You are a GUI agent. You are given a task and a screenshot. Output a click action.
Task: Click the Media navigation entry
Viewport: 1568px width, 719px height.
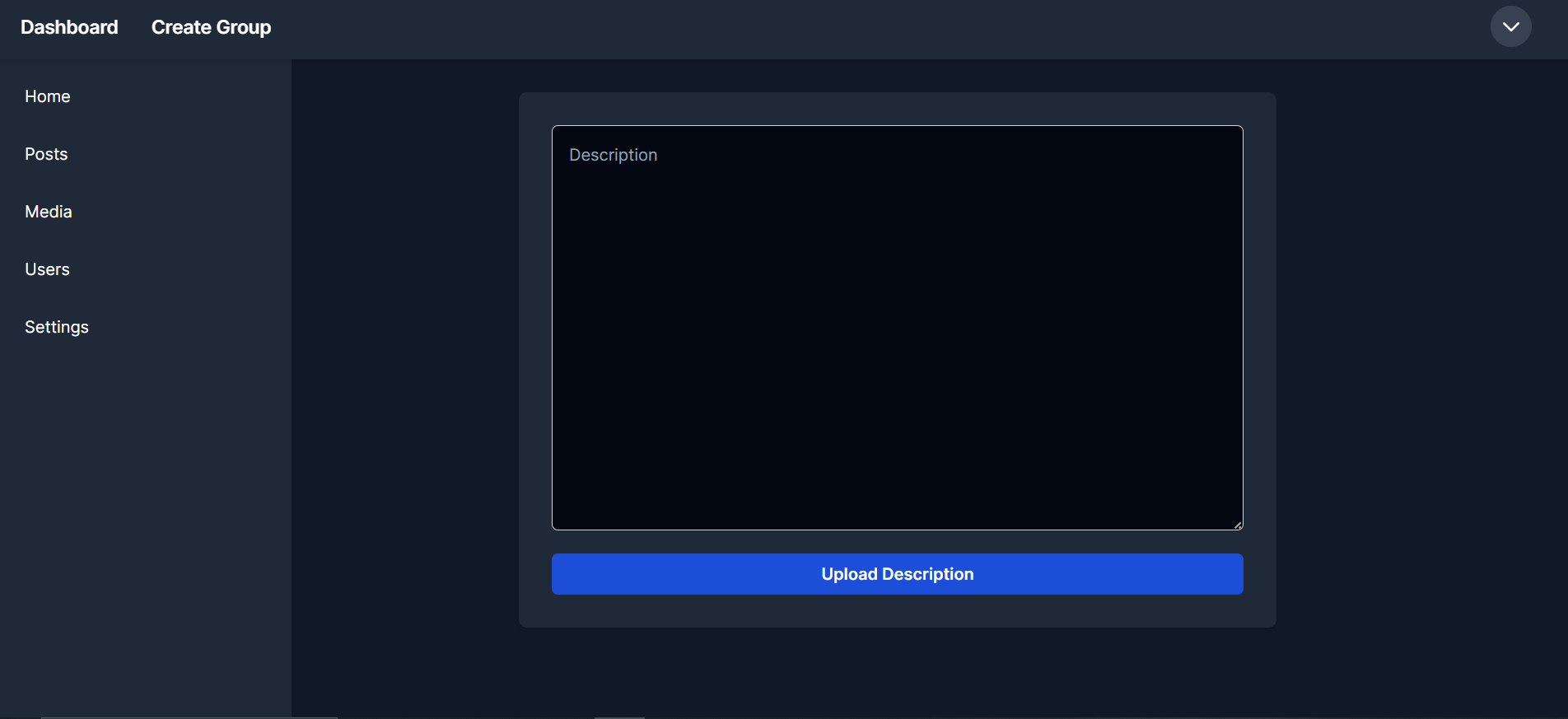tap(49, 212)
